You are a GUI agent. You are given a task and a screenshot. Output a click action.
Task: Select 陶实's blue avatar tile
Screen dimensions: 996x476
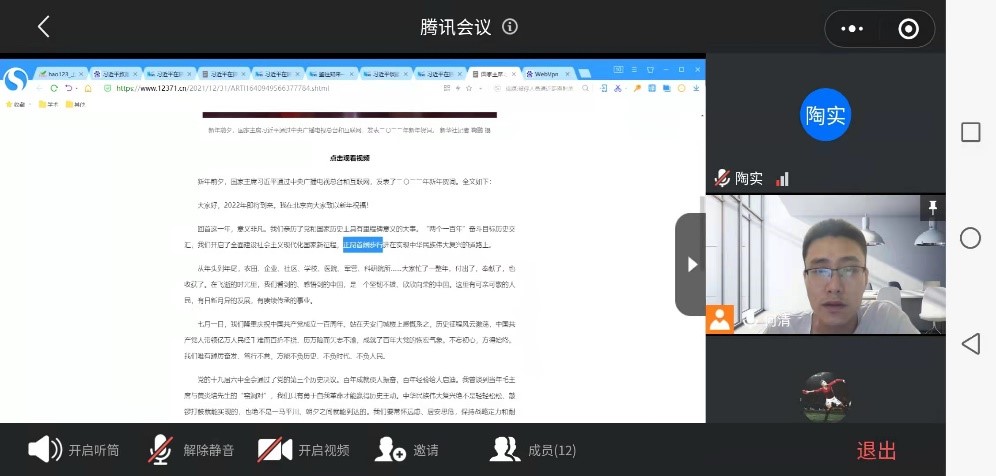click(x=825, y=114)
